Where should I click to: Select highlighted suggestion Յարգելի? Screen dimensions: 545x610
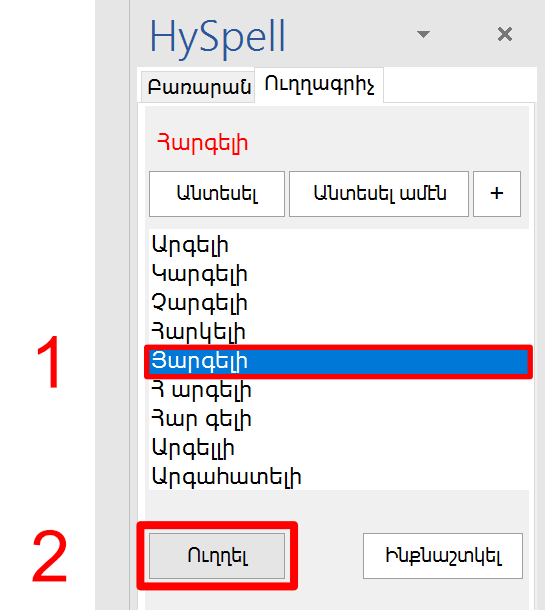tap(338, 361)
